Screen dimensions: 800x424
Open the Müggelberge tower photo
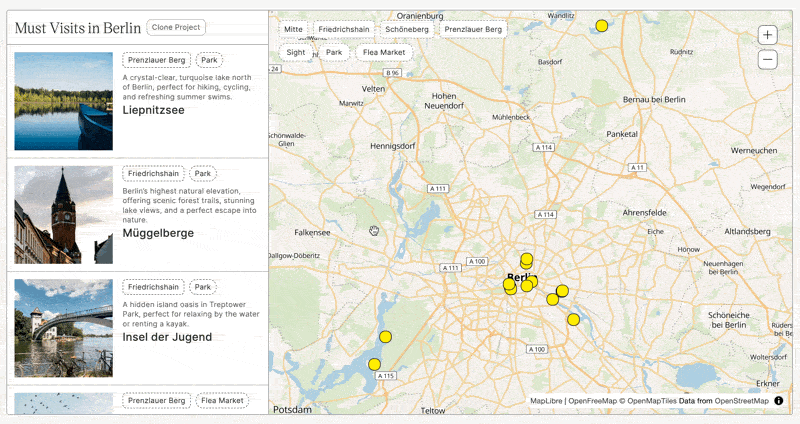click(x=64, y=215)
